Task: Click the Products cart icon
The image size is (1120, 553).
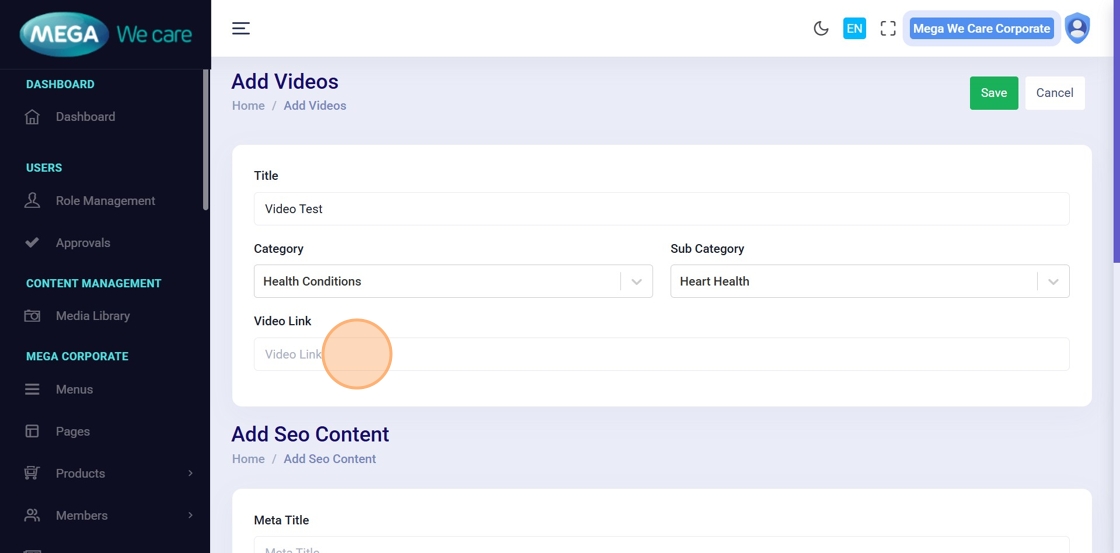Action: tap(32, 474)
